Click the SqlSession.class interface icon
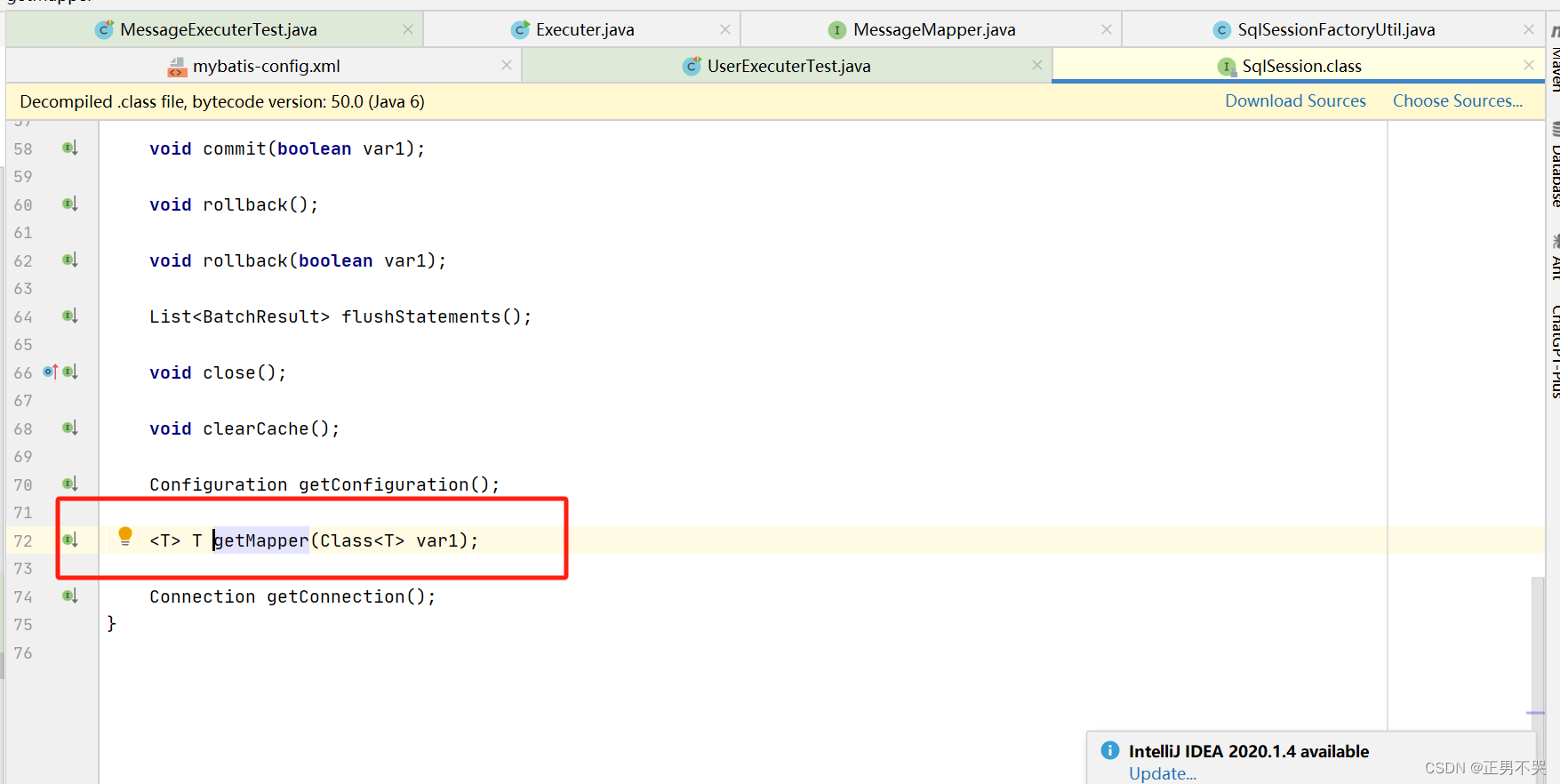The image size is (1560, 784). [x=1227, y=67]
